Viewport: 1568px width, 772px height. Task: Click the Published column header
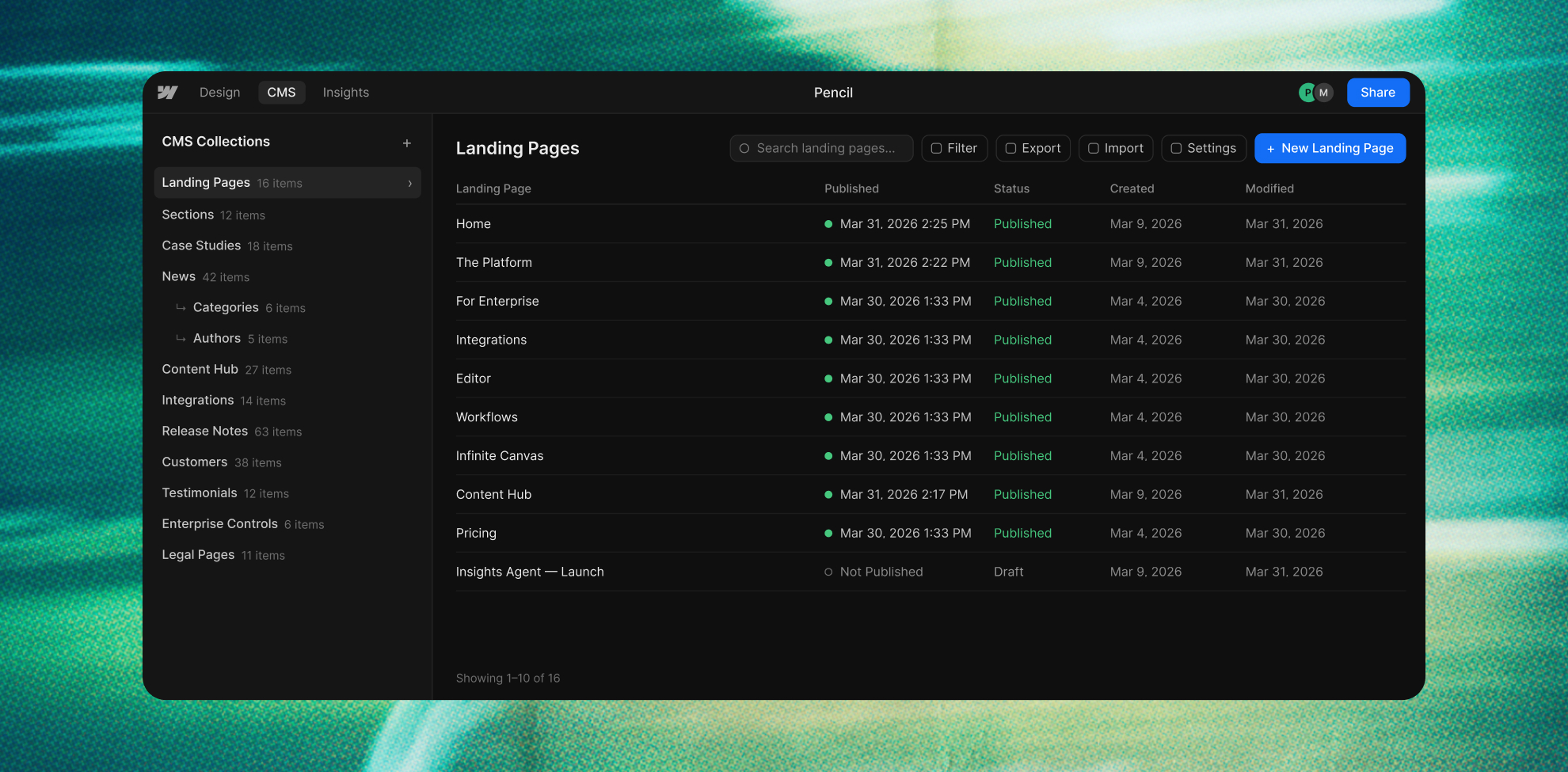point(851,188)
